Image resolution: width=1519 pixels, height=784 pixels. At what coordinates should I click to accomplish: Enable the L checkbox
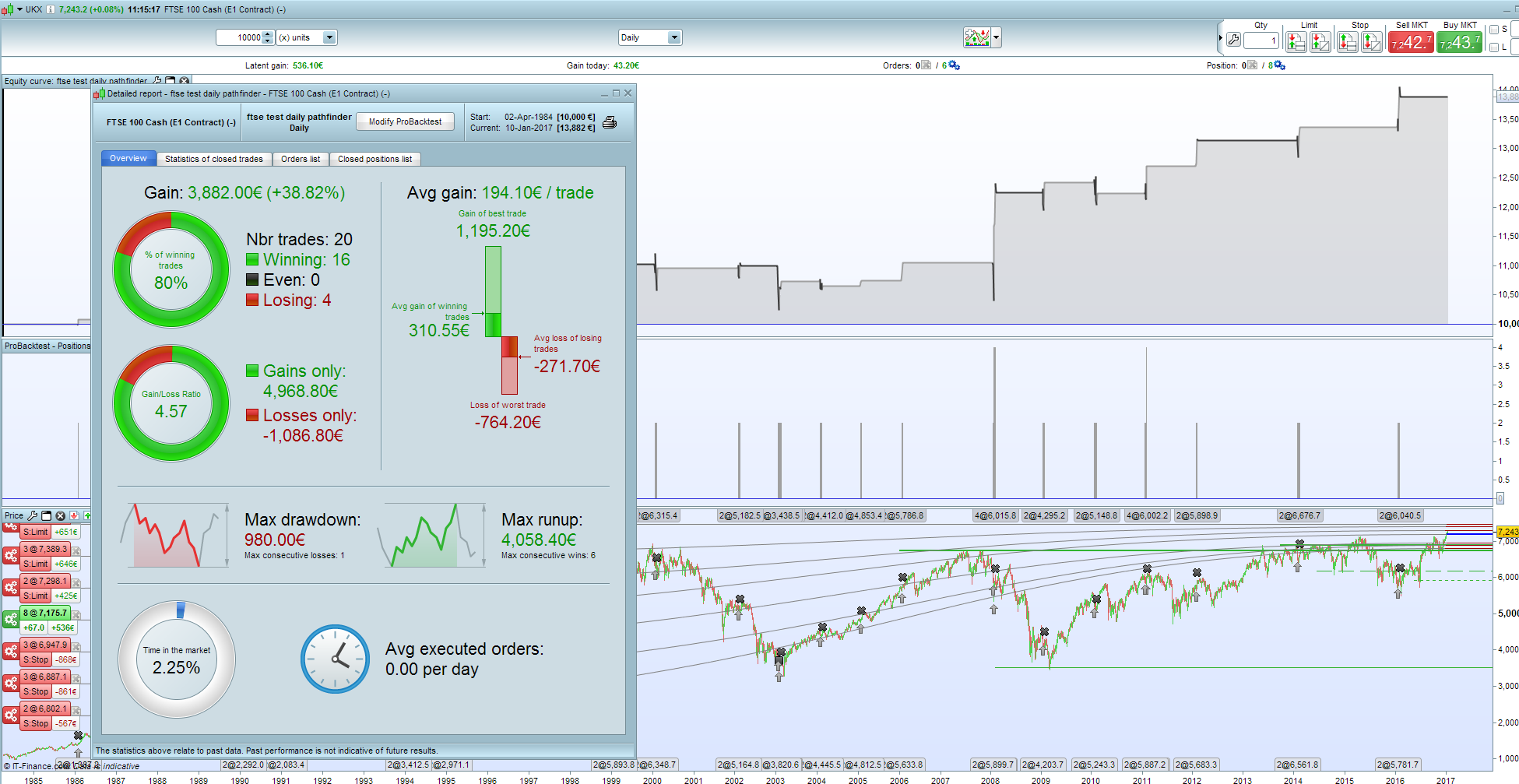(x=1494, y=47)
